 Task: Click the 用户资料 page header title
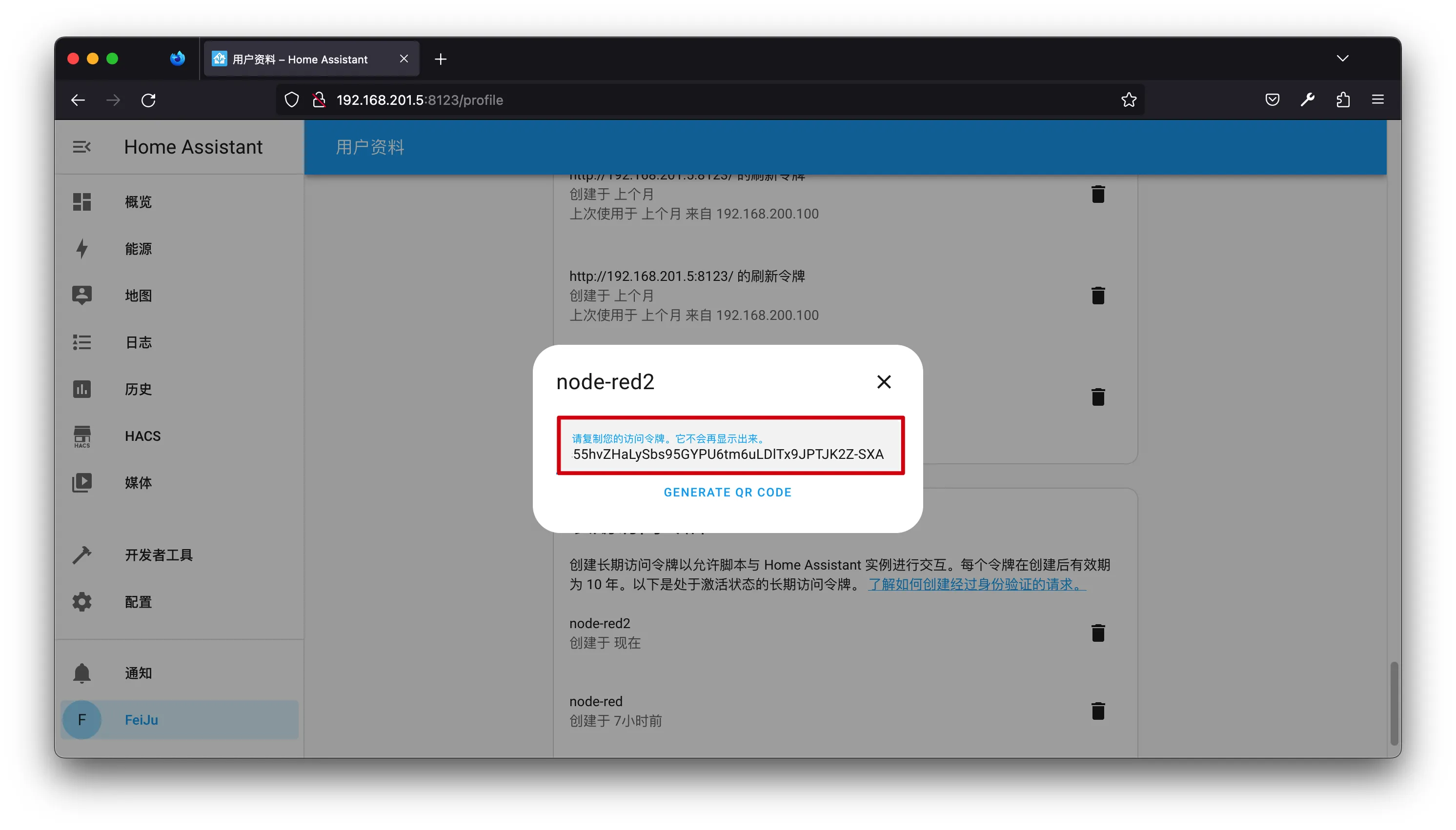point(369,147)
